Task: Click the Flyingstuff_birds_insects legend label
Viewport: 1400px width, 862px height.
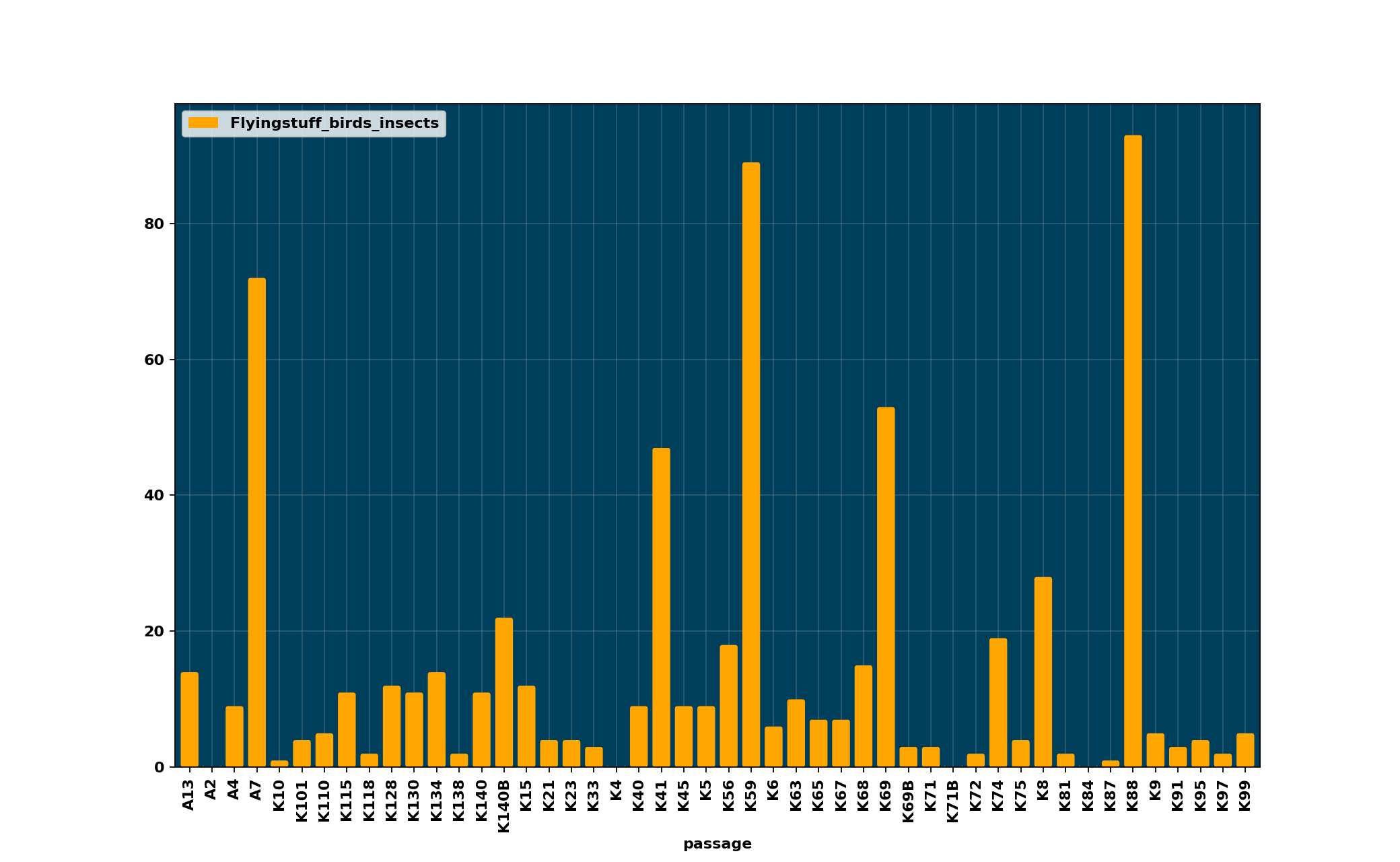Action: pyautogui.click(x=334, y=123)
